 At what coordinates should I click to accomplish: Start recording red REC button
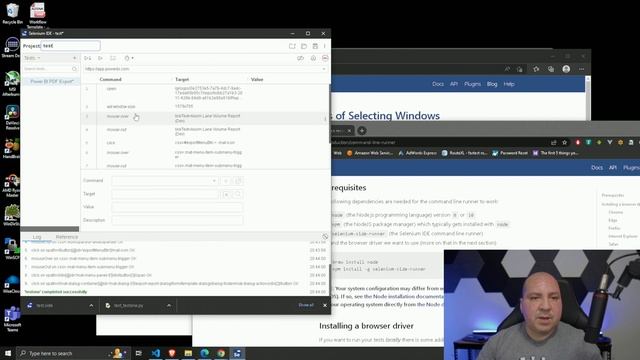point(325,58)
